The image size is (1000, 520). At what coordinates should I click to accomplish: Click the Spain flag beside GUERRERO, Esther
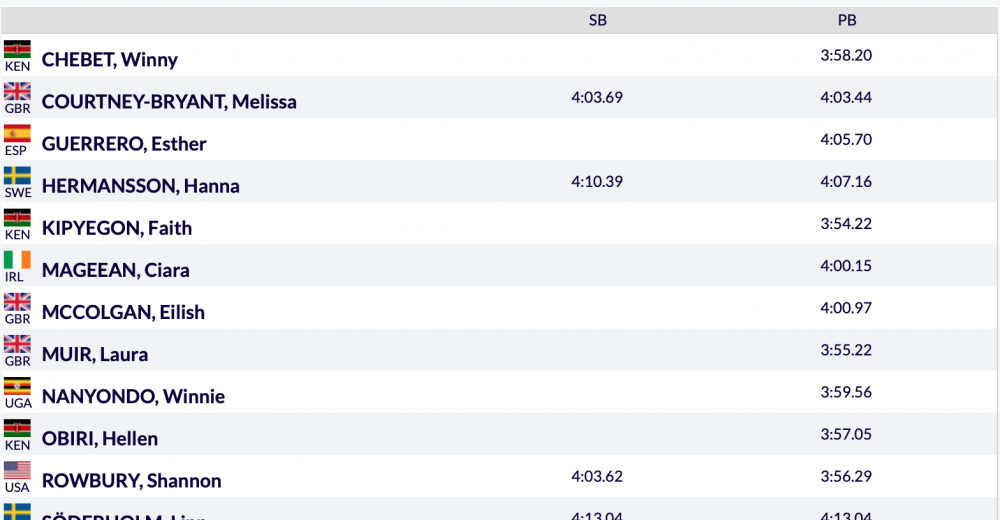[17, 133]
